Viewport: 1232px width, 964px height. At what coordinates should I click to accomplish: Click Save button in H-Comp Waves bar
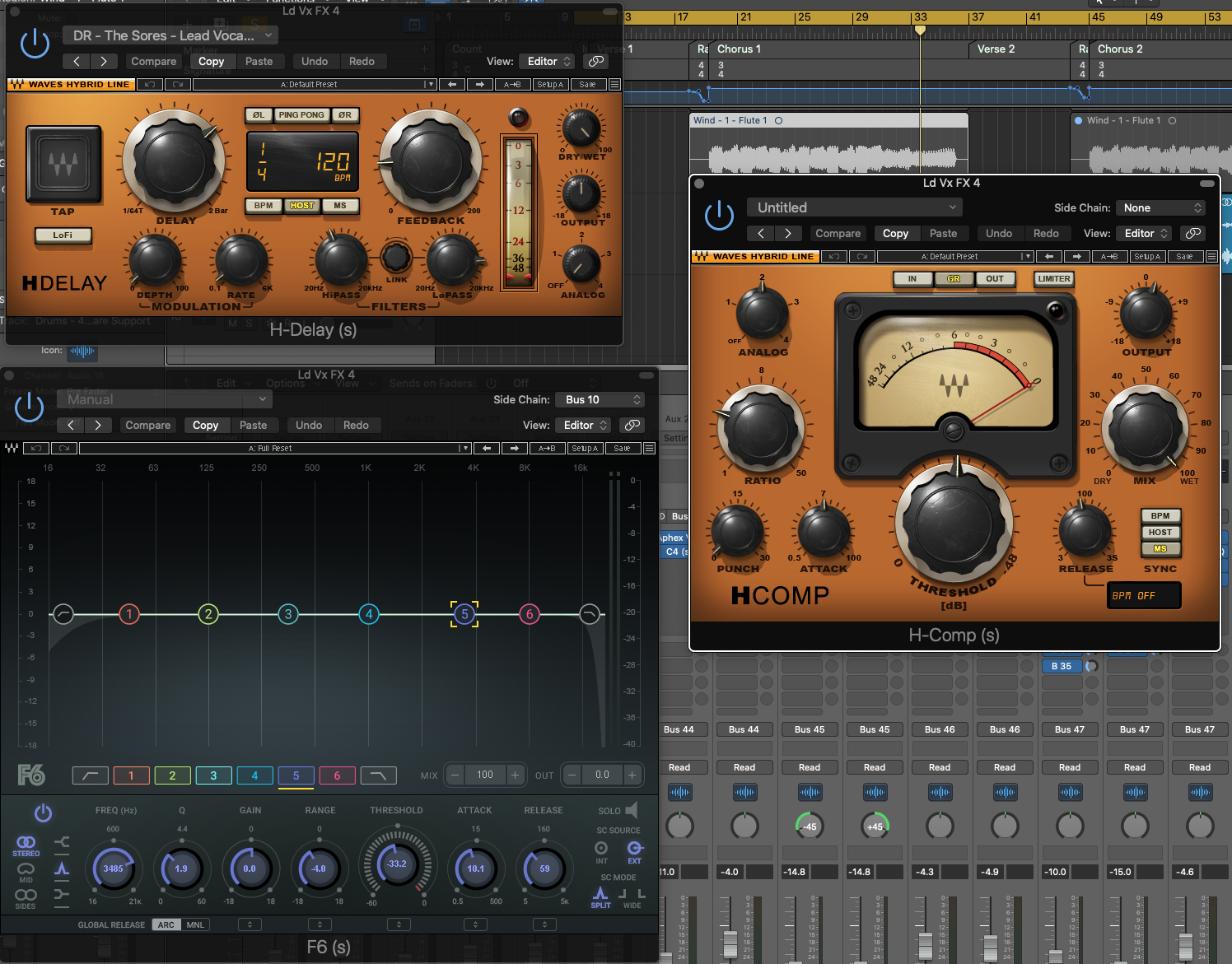tap(1184, 257)
